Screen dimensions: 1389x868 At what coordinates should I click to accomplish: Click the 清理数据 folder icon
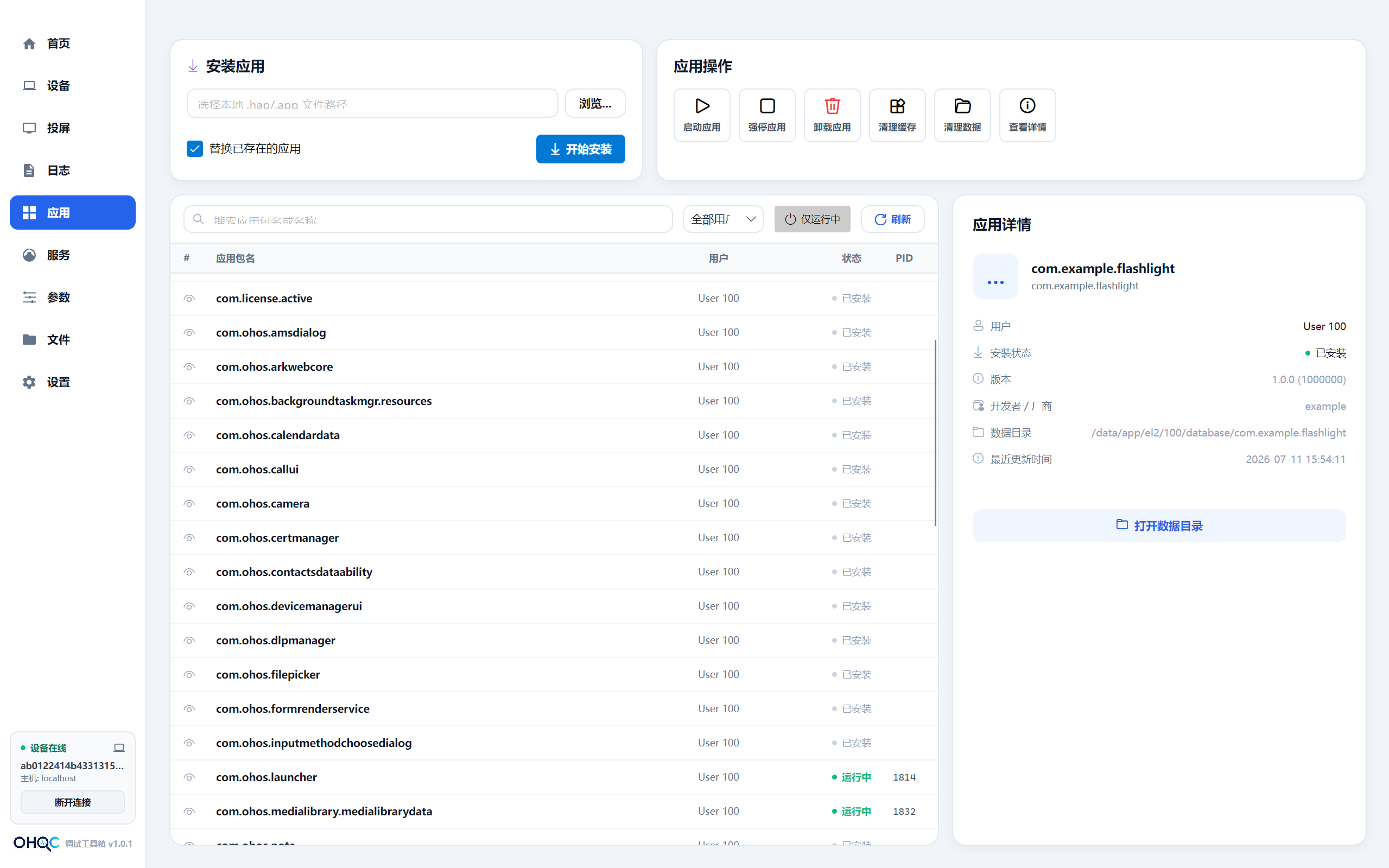click(962, 106)
